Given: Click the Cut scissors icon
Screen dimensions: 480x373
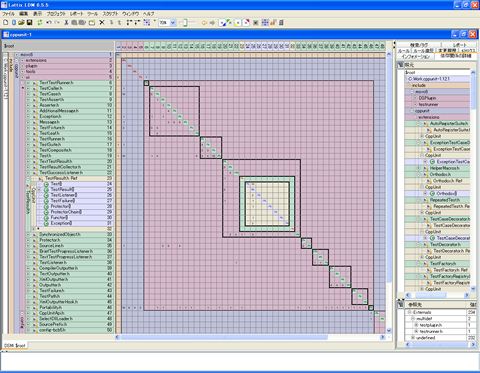Looking at the screenshot, I should (x=66, y=22).
